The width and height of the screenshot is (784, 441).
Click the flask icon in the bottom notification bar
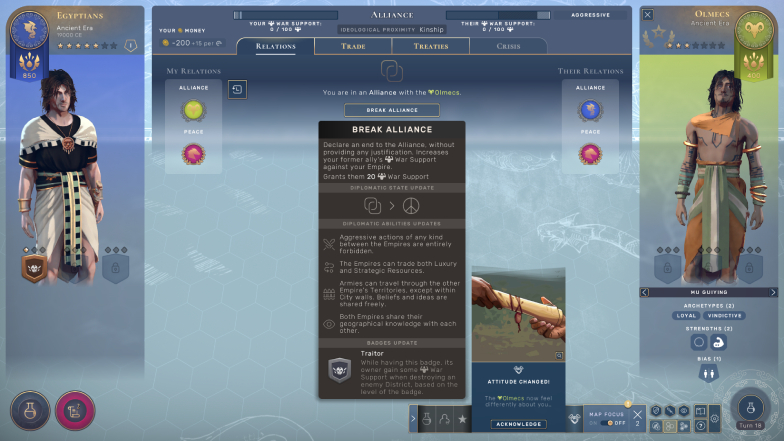click(x=426, y=419)
